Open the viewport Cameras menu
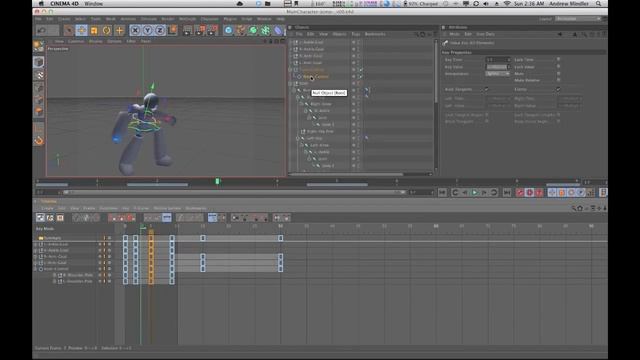 click(x=76, y=41)
